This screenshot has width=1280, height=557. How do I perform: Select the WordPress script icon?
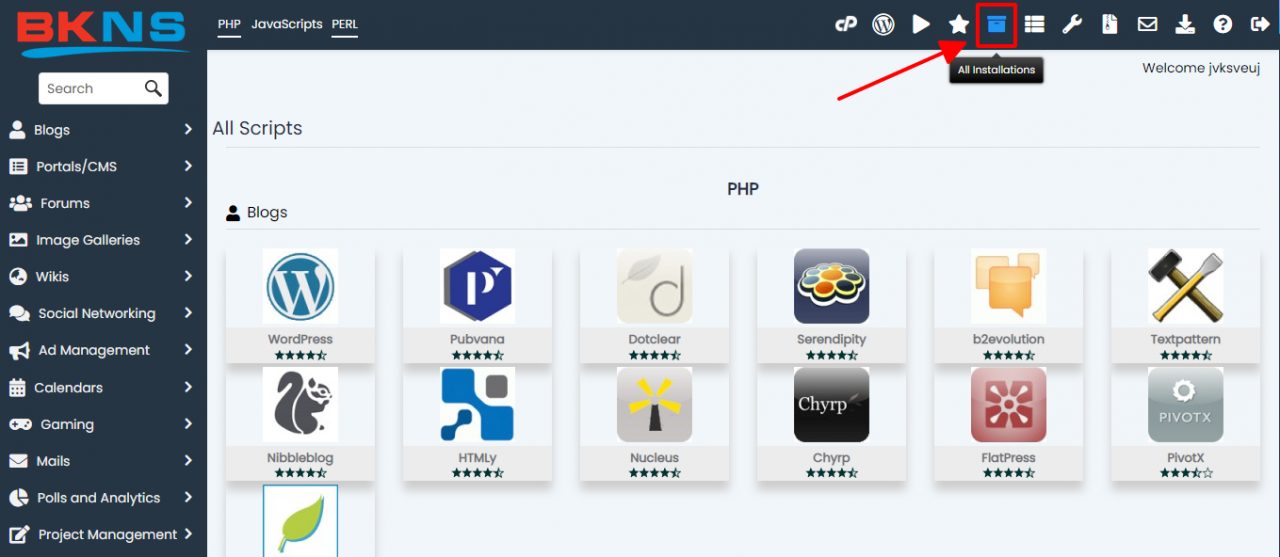[300, 286]
